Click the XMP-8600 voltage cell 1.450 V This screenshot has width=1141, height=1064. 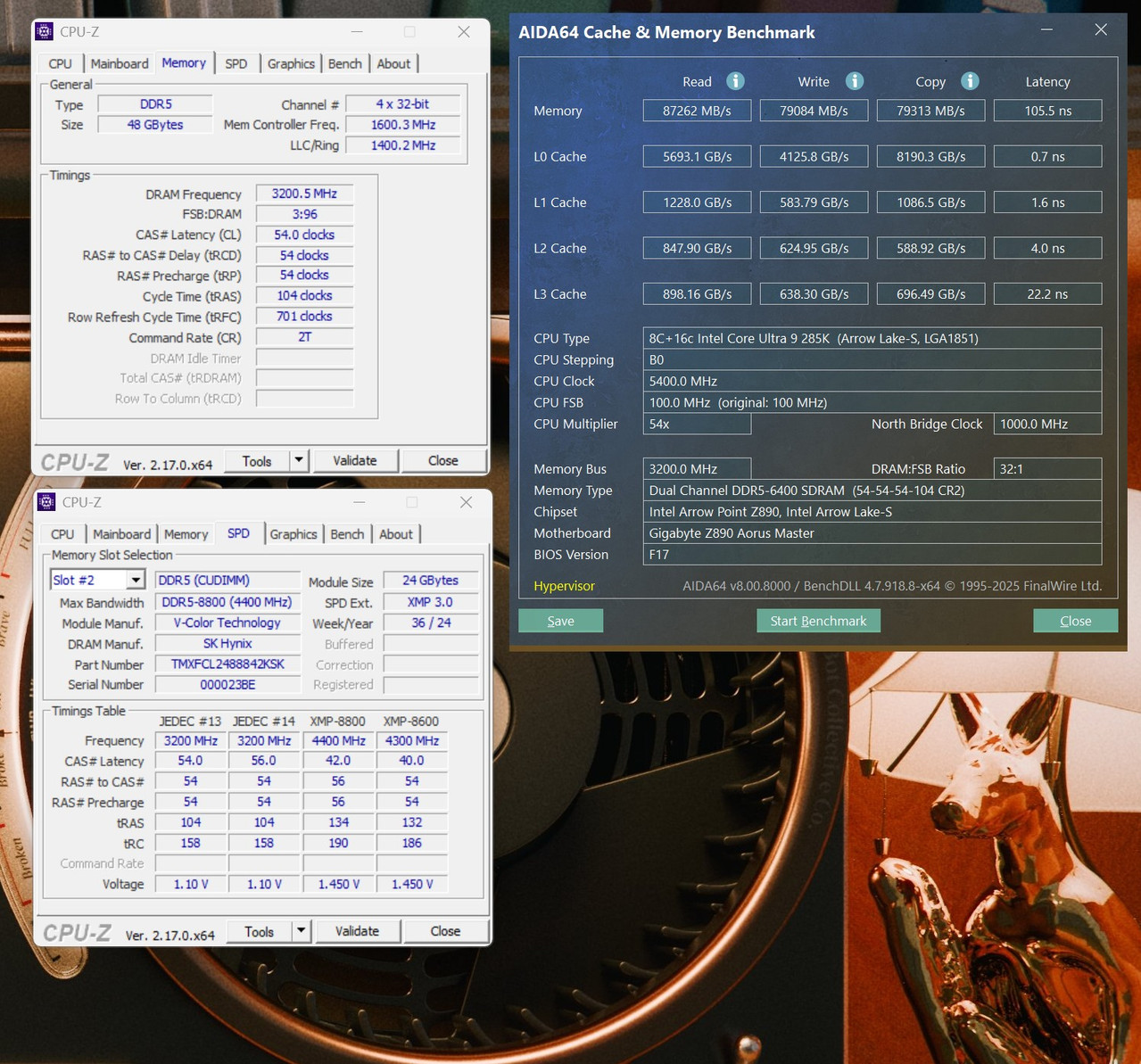tap(411, 884)
